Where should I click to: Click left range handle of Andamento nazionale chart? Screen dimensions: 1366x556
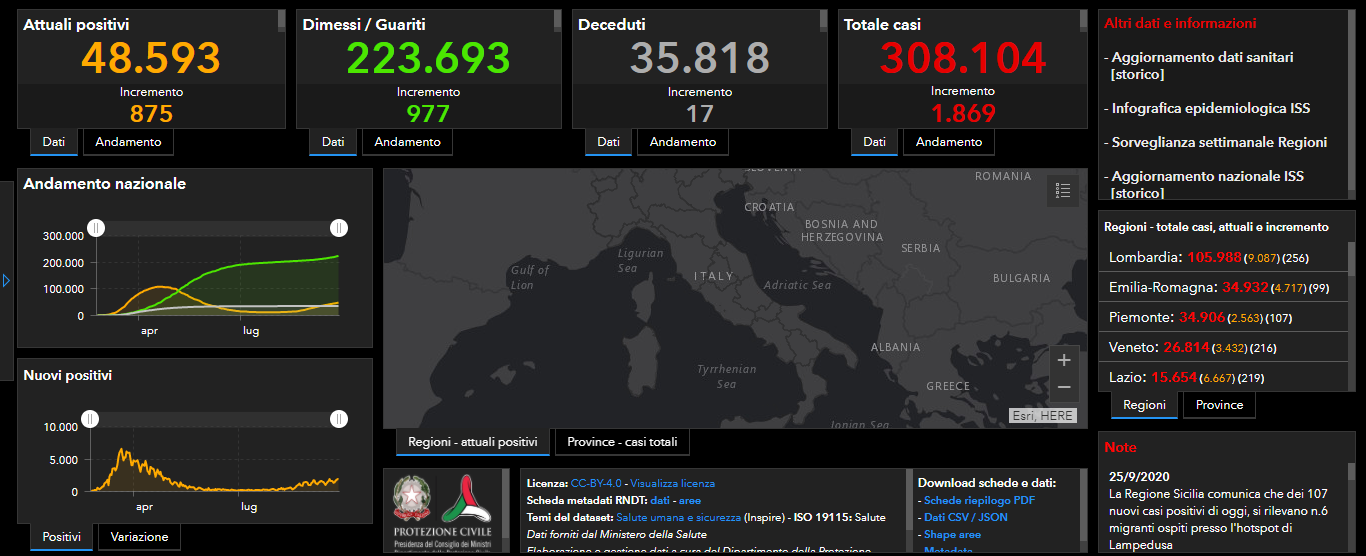(96, 229)
